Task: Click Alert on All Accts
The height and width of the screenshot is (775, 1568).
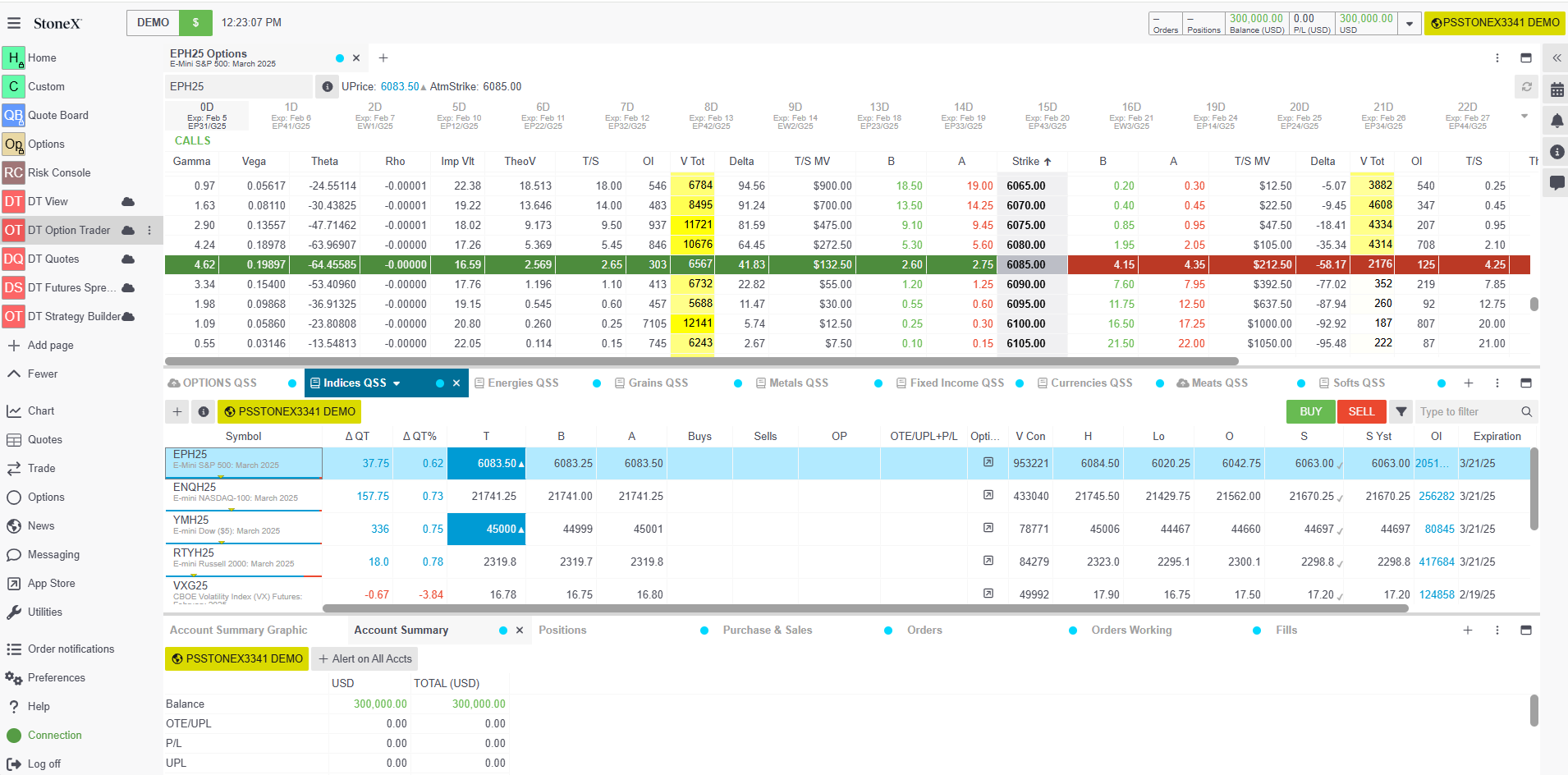Action: tap(365, 658)
